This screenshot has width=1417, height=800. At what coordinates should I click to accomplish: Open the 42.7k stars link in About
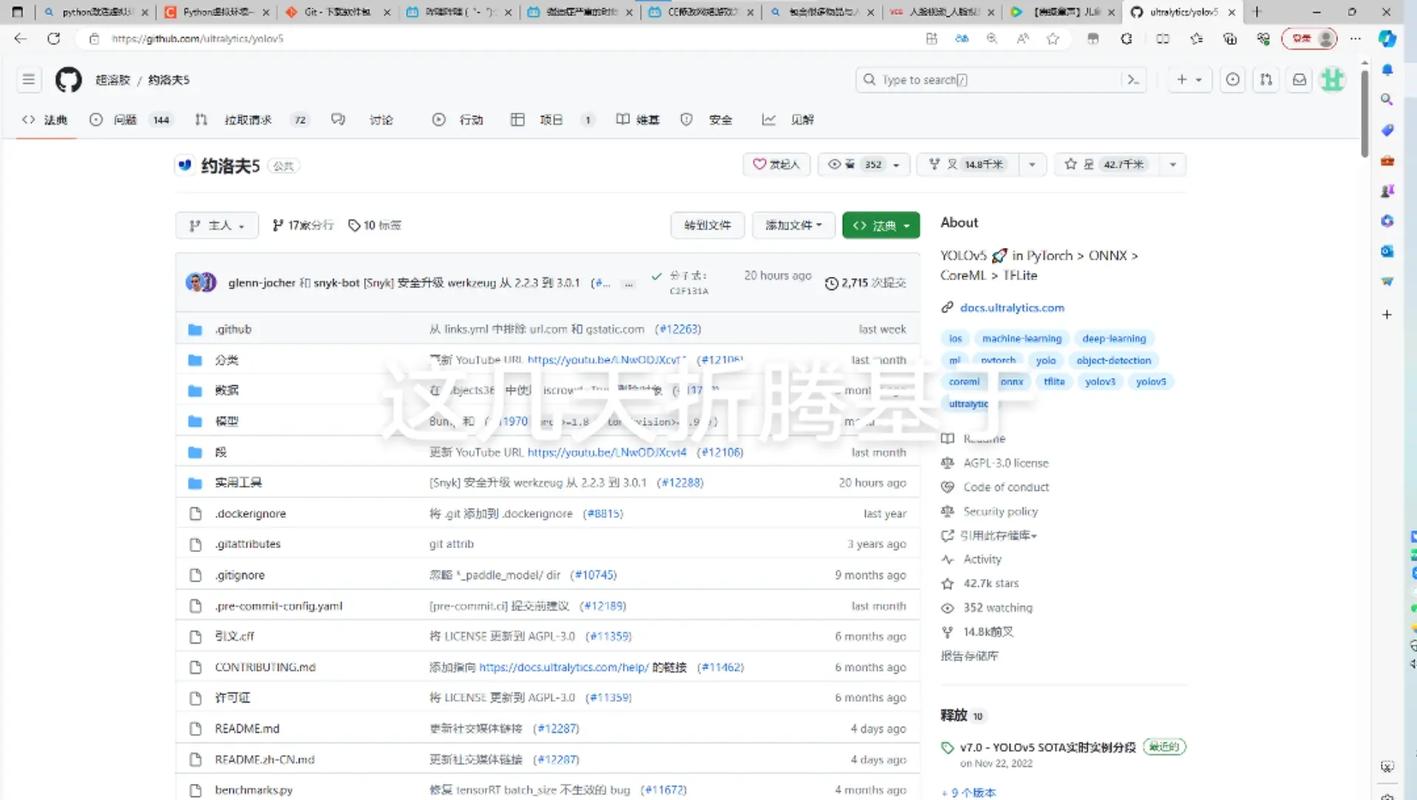point(991,583)
